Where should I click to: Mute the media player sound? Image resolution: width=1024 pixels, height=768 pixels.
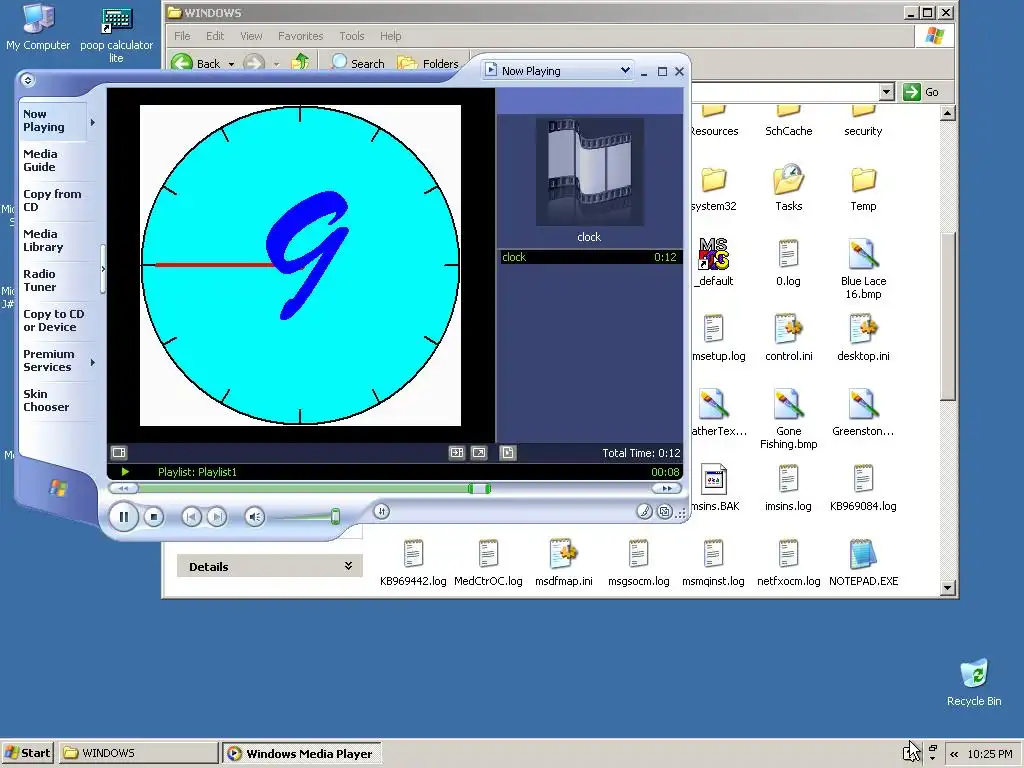tap(255, 517)
